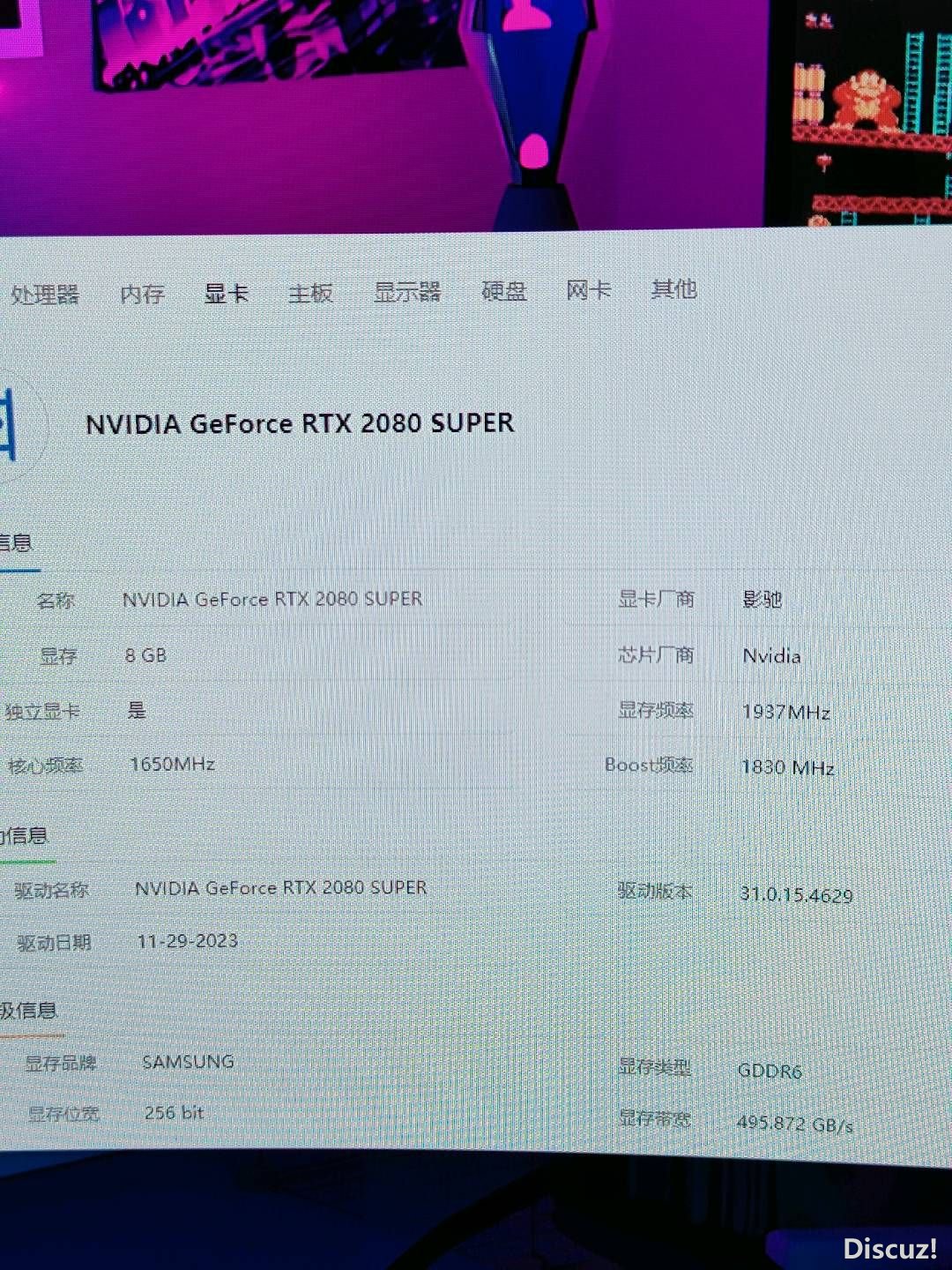Open the 其他 tab

coord(674,288)
